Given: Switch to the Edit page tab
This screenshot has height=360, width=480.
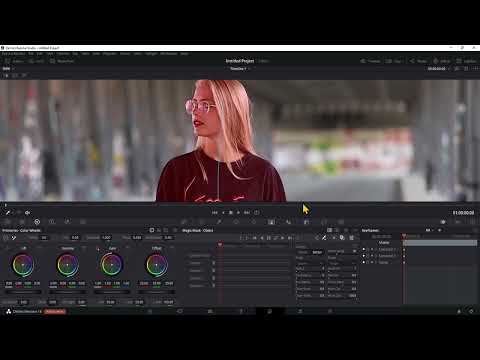Looking at the screenshot, I should click(210, 311).
